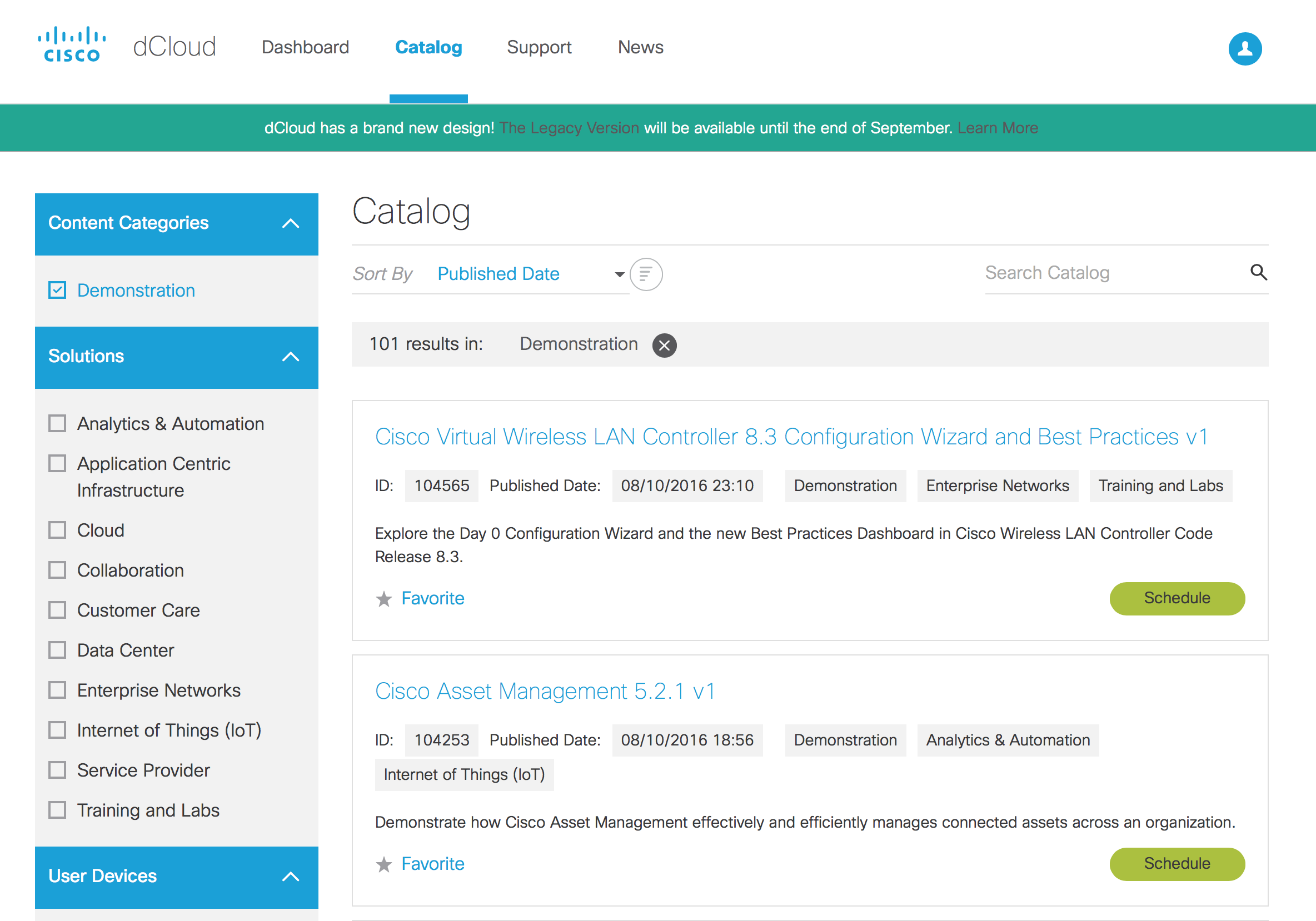
Task: Open the Support menu item
Action: click(x=539, y=47)
